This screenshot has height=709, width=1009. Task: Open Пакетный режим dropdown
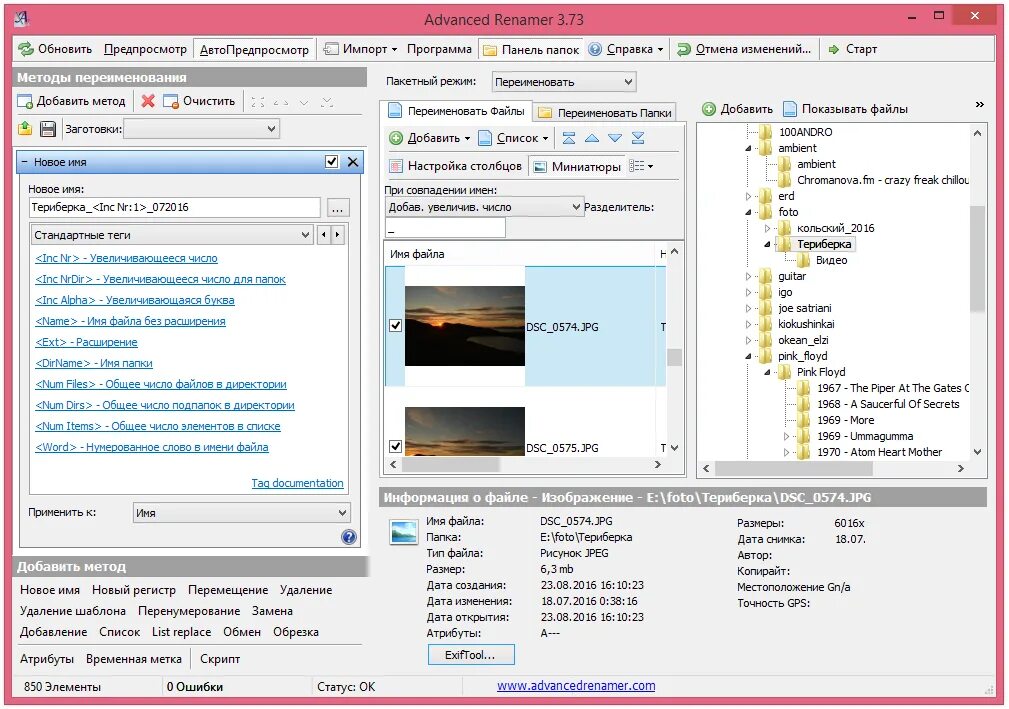click(564, 82)
